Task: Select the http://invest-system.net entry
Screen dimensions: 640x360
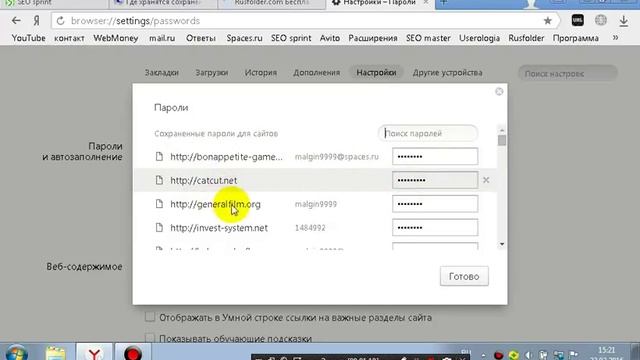Action: [219, 228]
